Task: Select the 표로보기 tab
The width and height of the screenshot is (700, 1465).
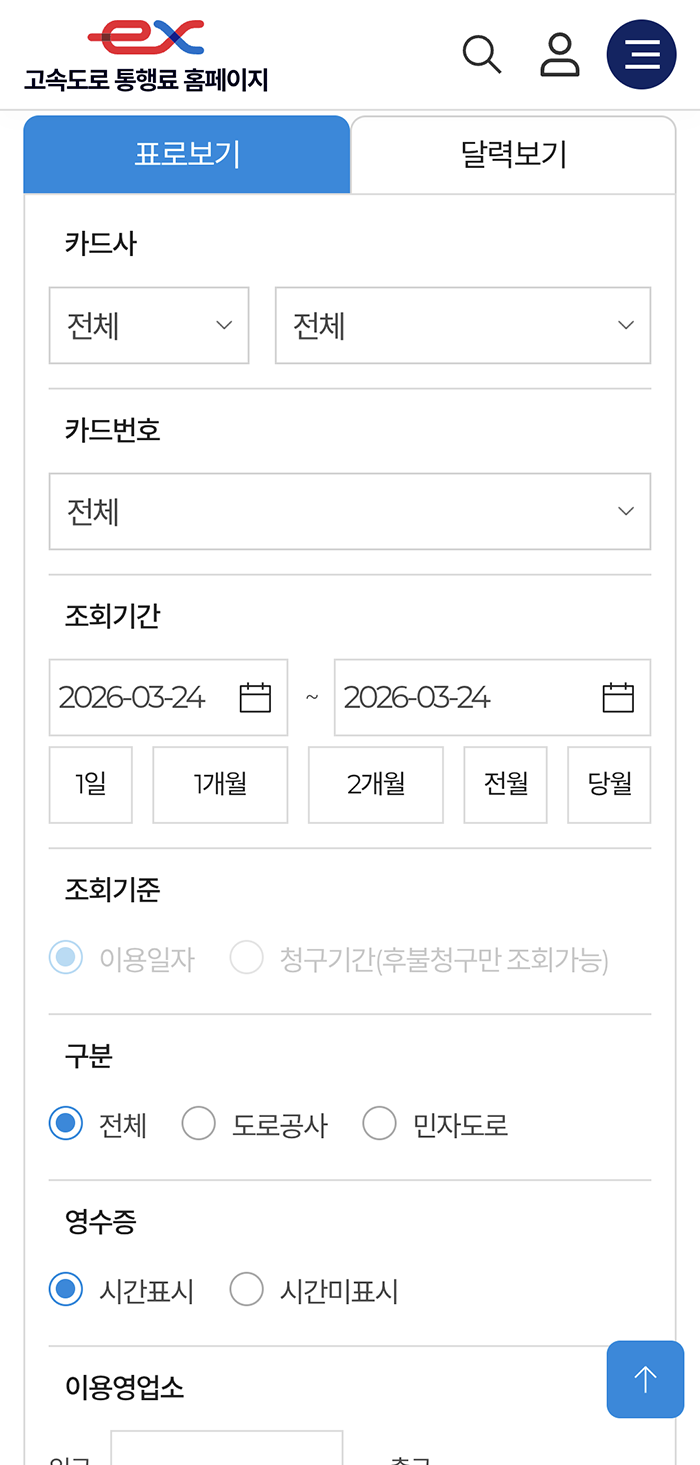Action: tap(187, 154)
